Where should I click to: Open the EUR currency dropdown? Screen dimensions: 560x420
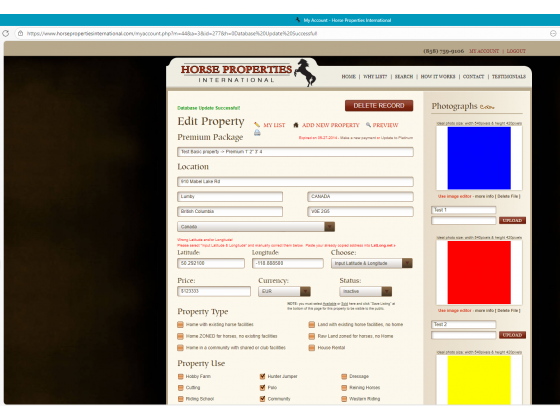284,291
